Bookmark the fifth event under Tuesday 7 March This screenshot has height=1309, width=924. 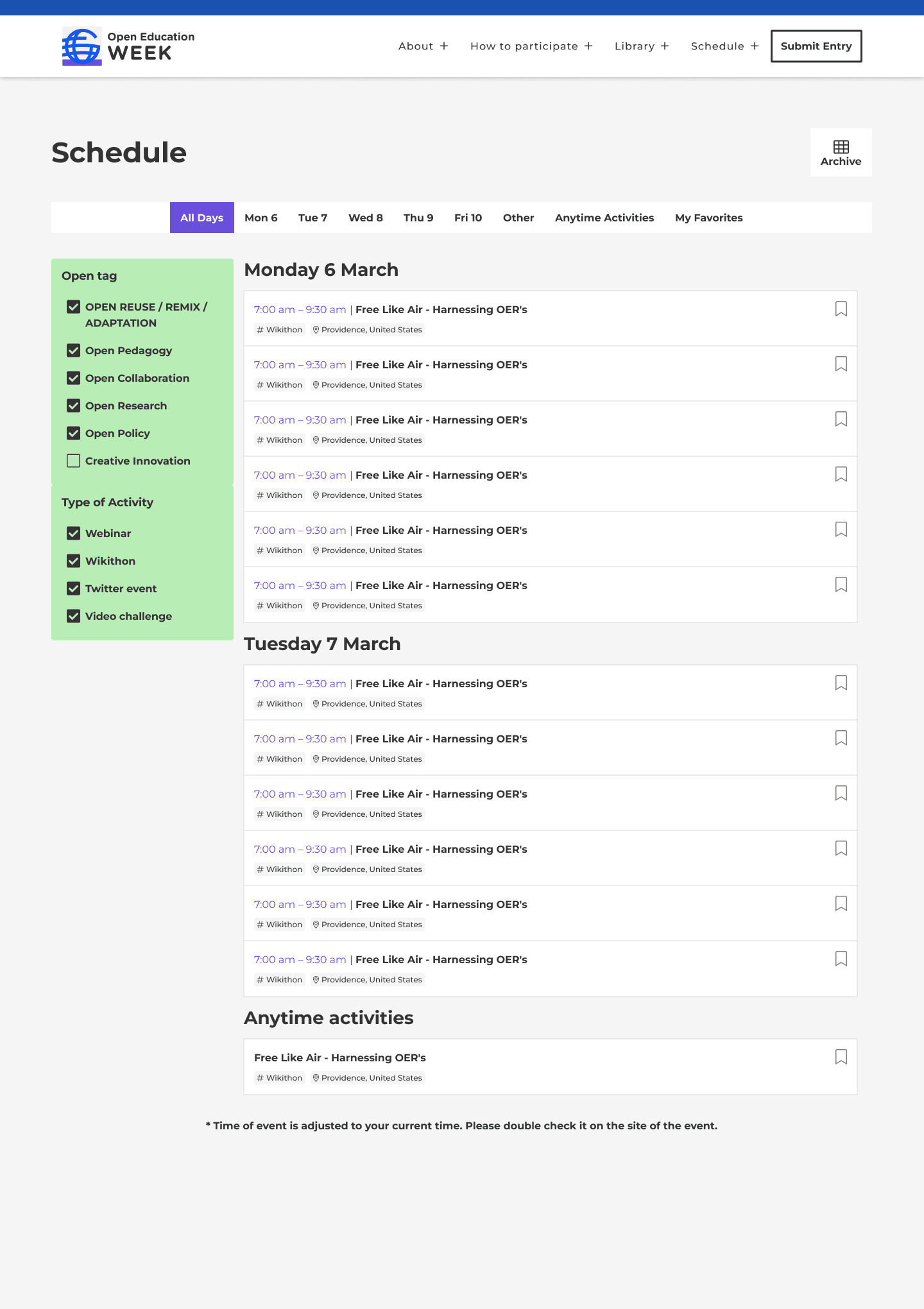[841, 903]
